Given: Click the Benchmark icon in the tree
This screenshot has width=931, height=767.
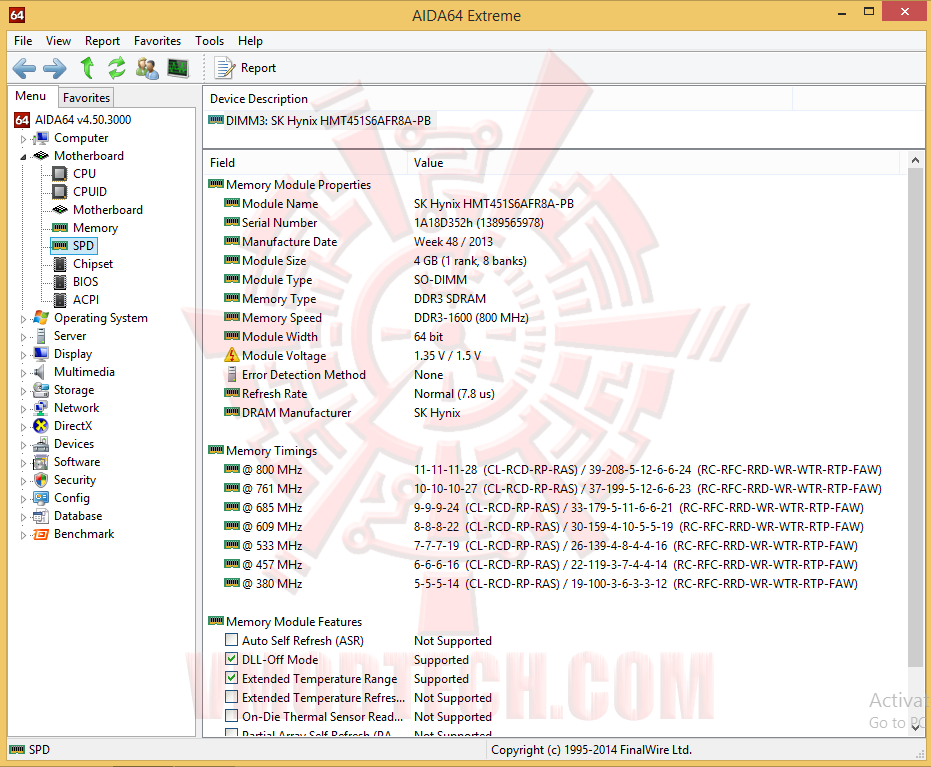Looking at the screenshot, I should (x=41, y=534).
